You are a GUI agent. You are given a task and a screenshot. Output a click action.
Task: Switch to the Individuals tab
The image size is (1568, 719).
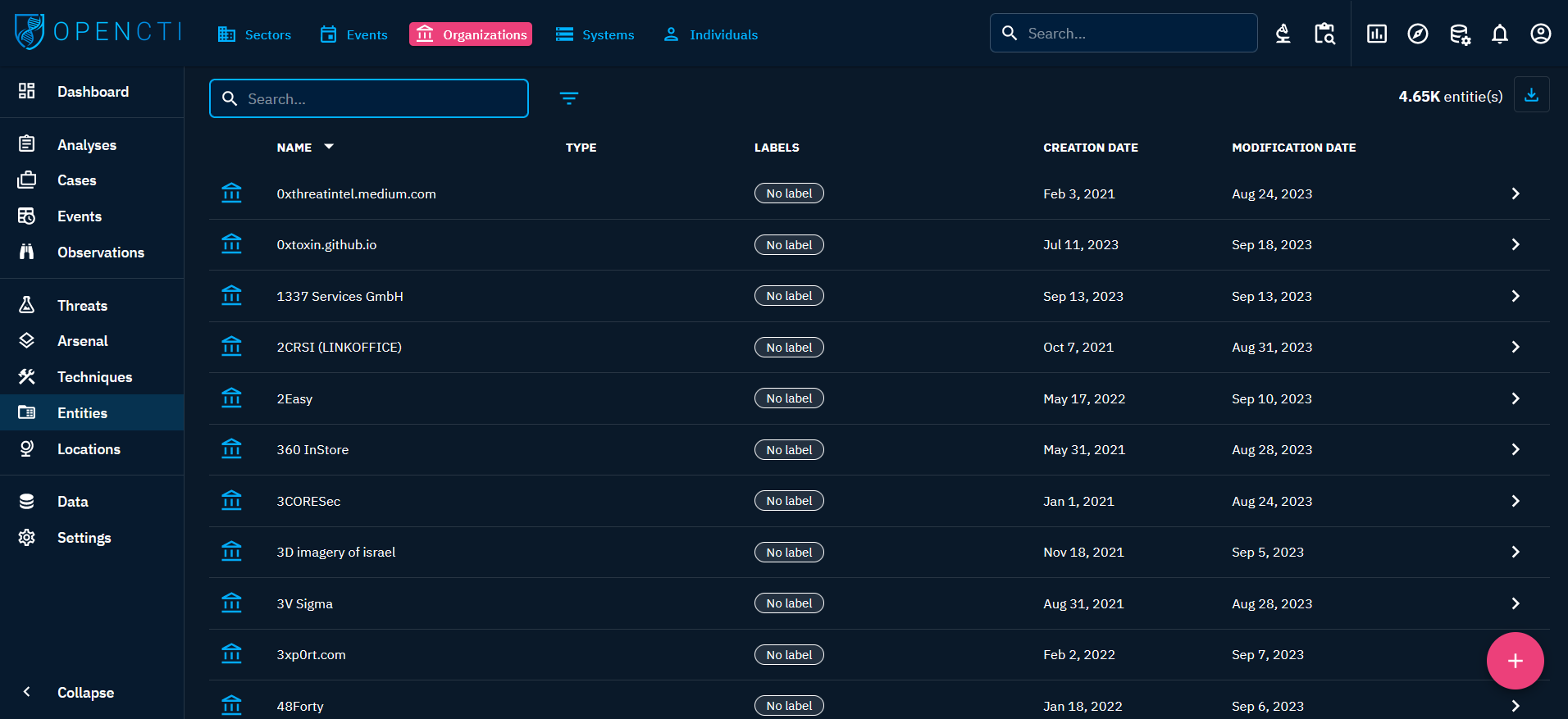point(710,34)
